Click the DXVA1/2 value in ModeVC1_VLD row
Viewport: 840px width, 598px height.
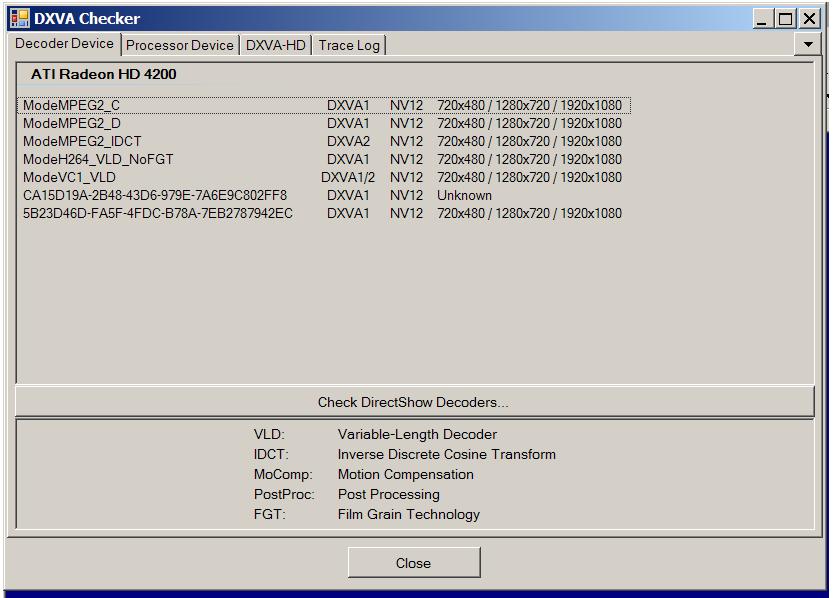(348, 177)
